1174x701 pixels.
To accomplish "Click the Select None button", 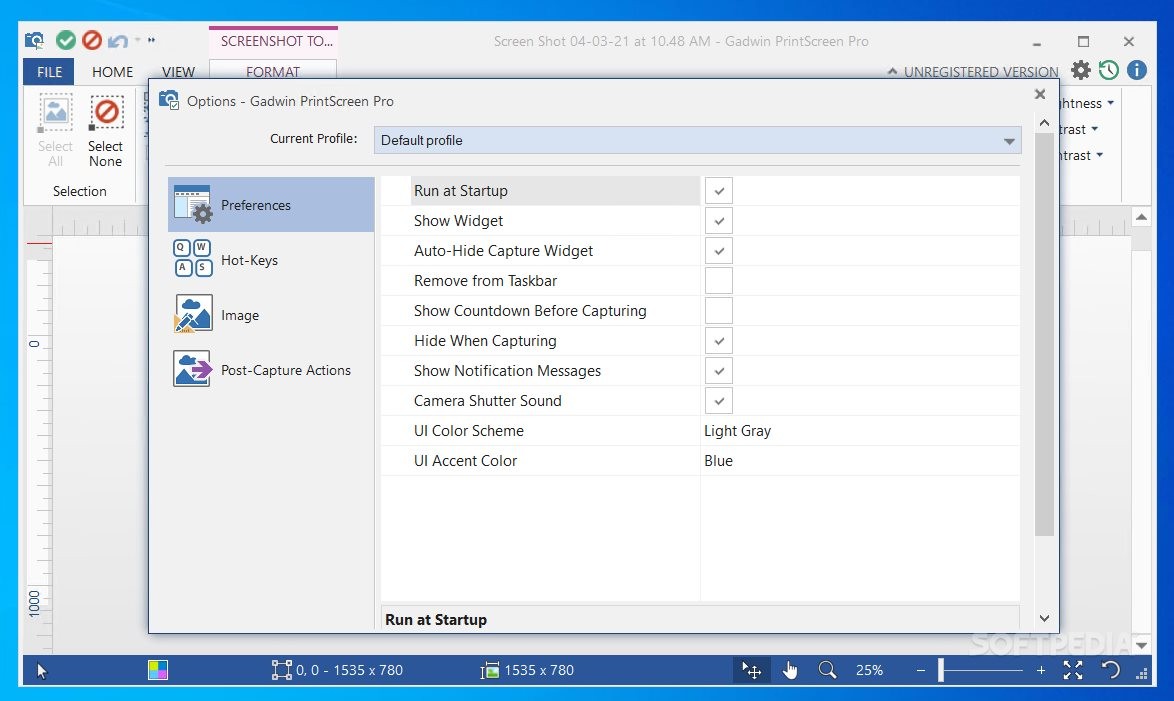I will (x=105, y=130).
